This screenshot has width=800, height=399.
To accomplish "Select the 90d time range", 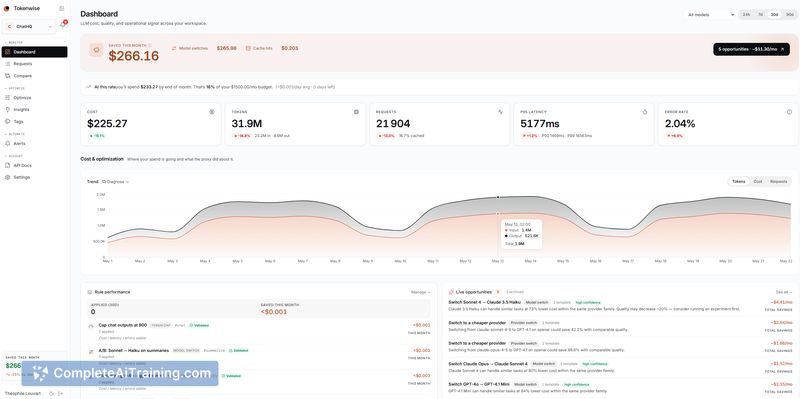I will pyautogui.click(x=789, y=15).
